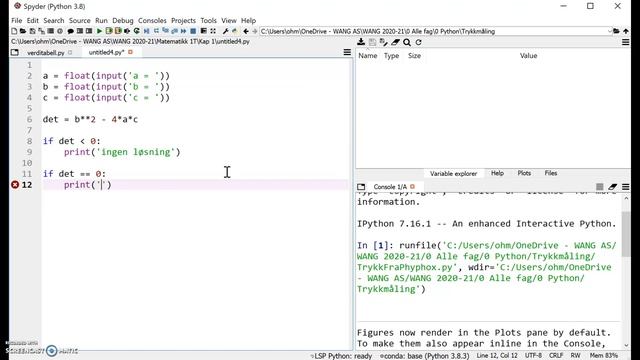Expand working directory path dropdown
This screenshot has width=640, height=360.
[609, 31]
